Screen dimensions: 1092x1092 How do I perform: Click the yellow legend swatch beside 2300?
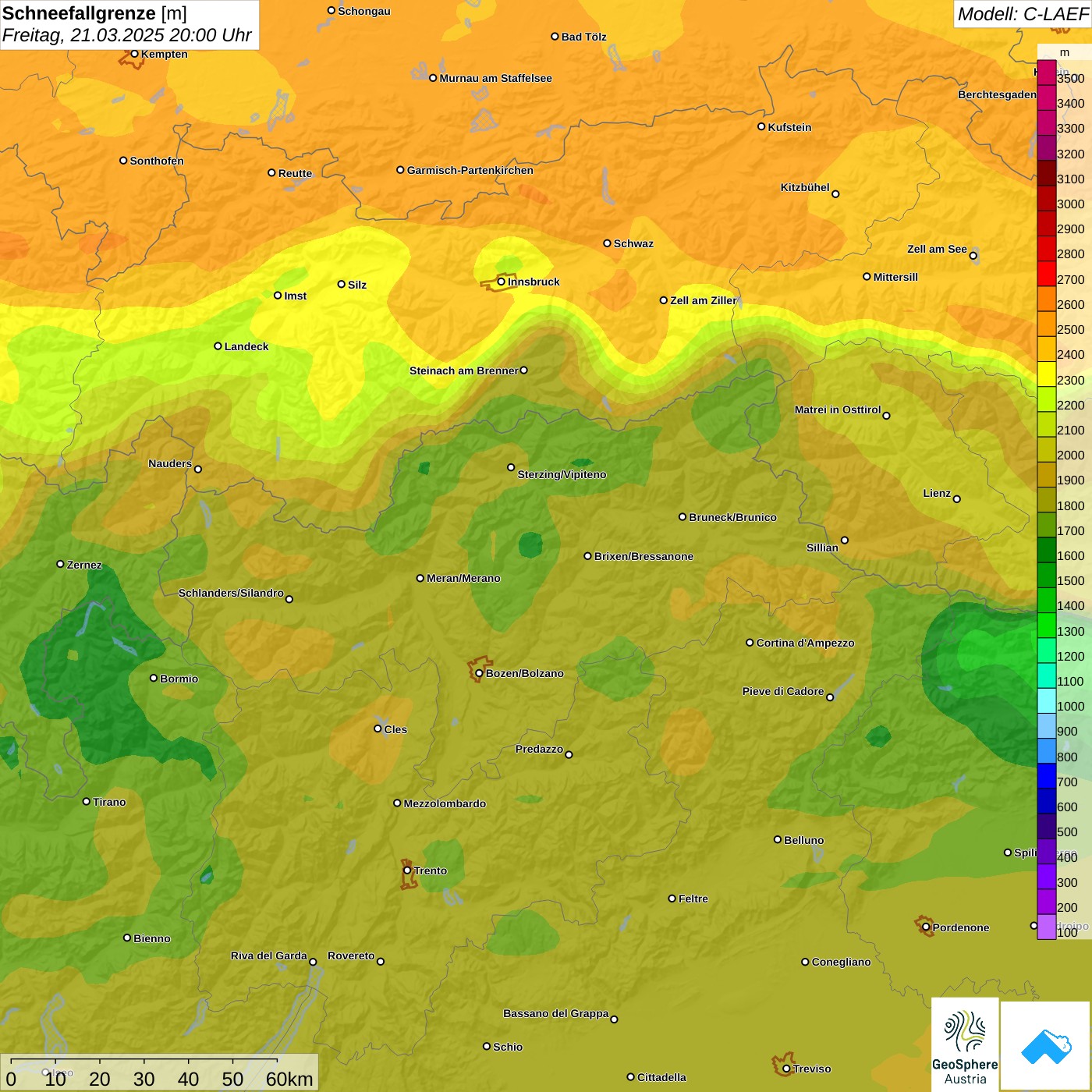(1047, 374)
